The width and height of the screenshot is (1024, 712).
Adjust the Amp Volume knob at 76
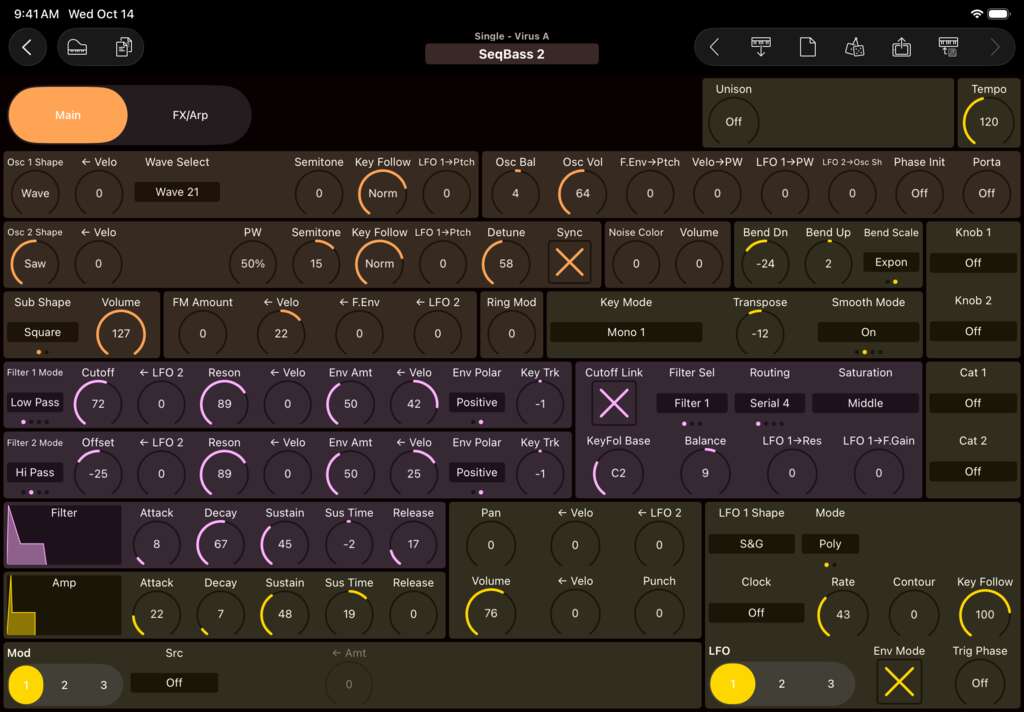(490, 613)
